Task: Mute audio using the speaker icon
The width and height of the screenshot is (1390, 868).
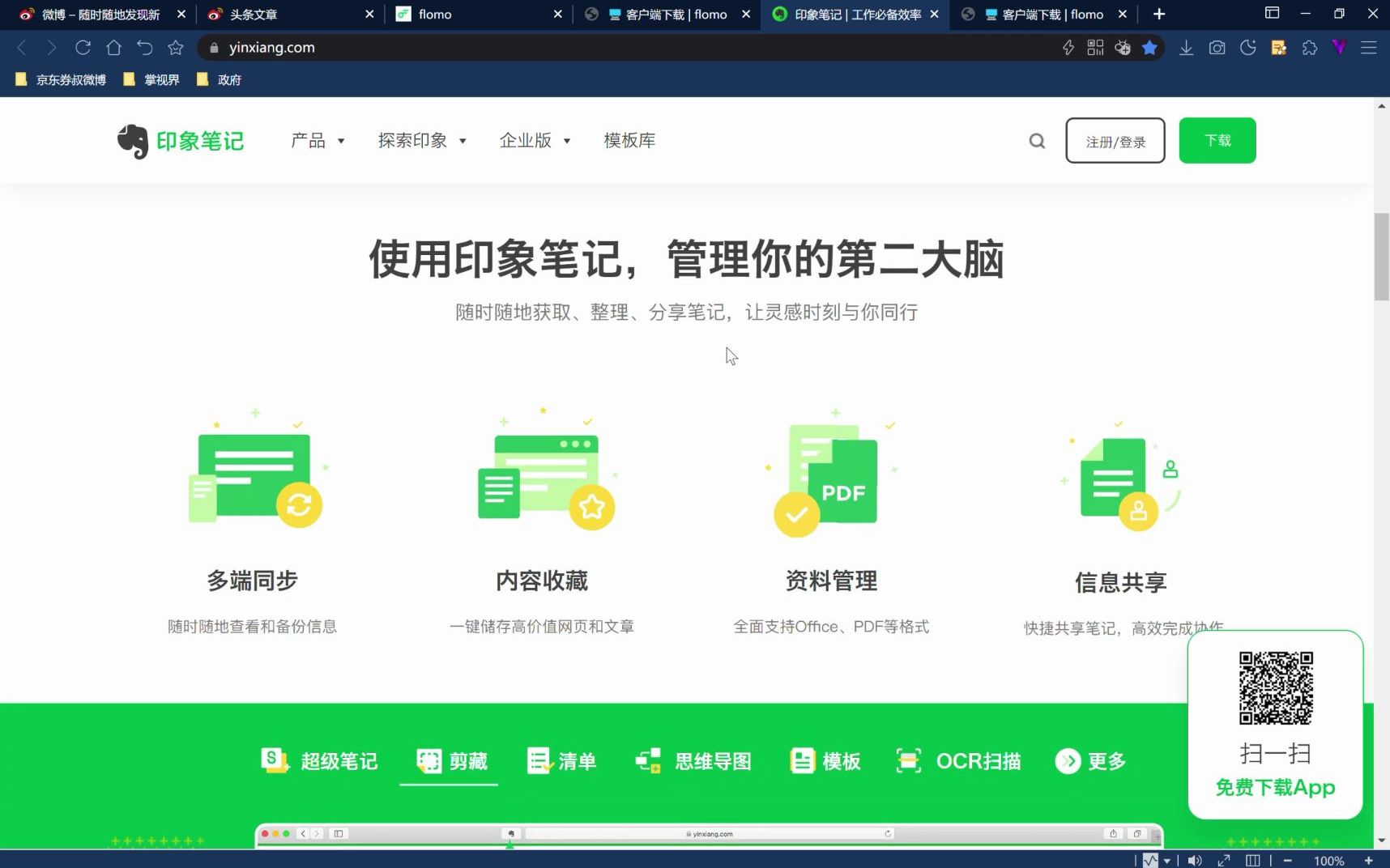Action: pos(1194,859)
